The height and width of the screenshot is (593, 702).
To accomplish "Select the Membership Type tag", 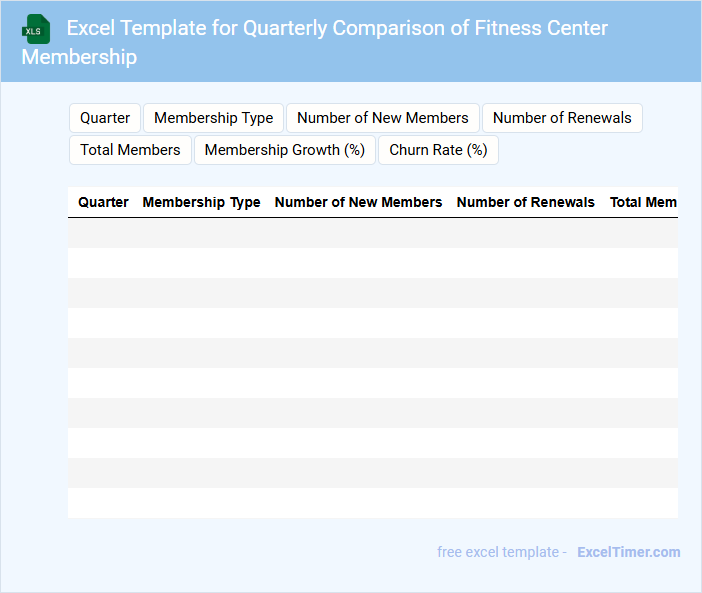I will click(x=213, y=118).
